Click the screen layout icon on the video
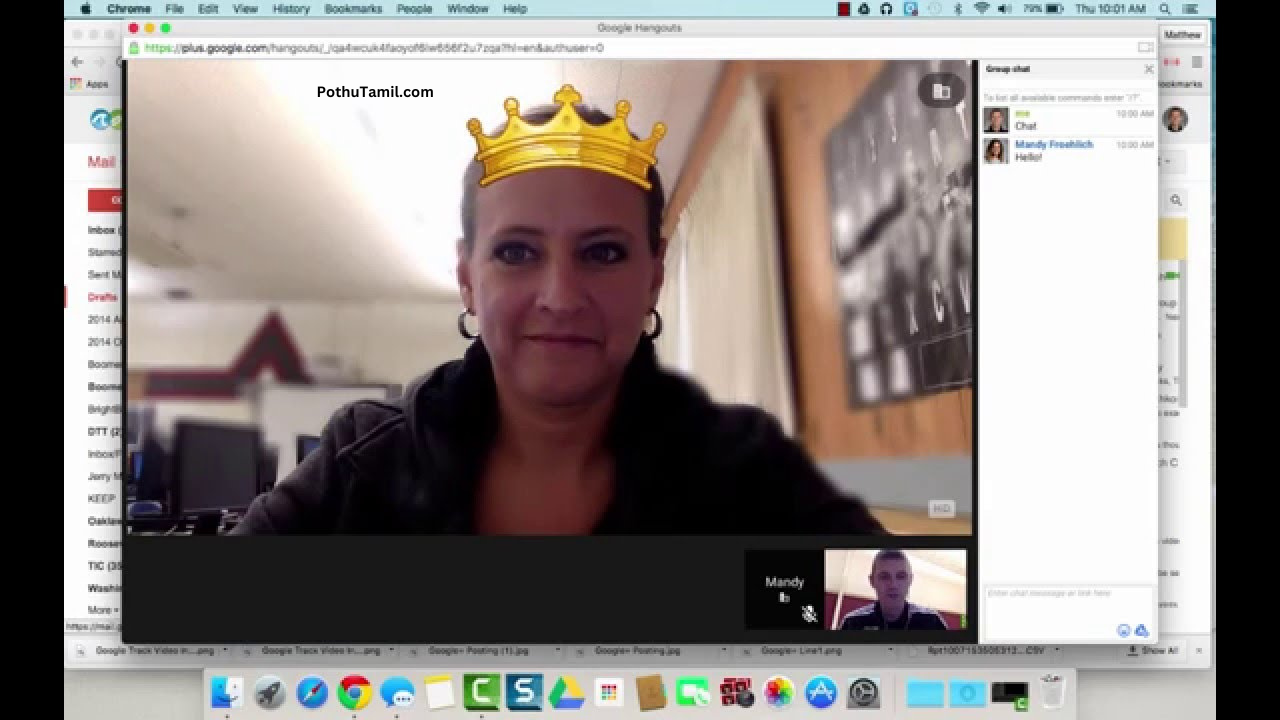Image resolution: width=1280 pixels, height=720 pixels. (941, 92)
